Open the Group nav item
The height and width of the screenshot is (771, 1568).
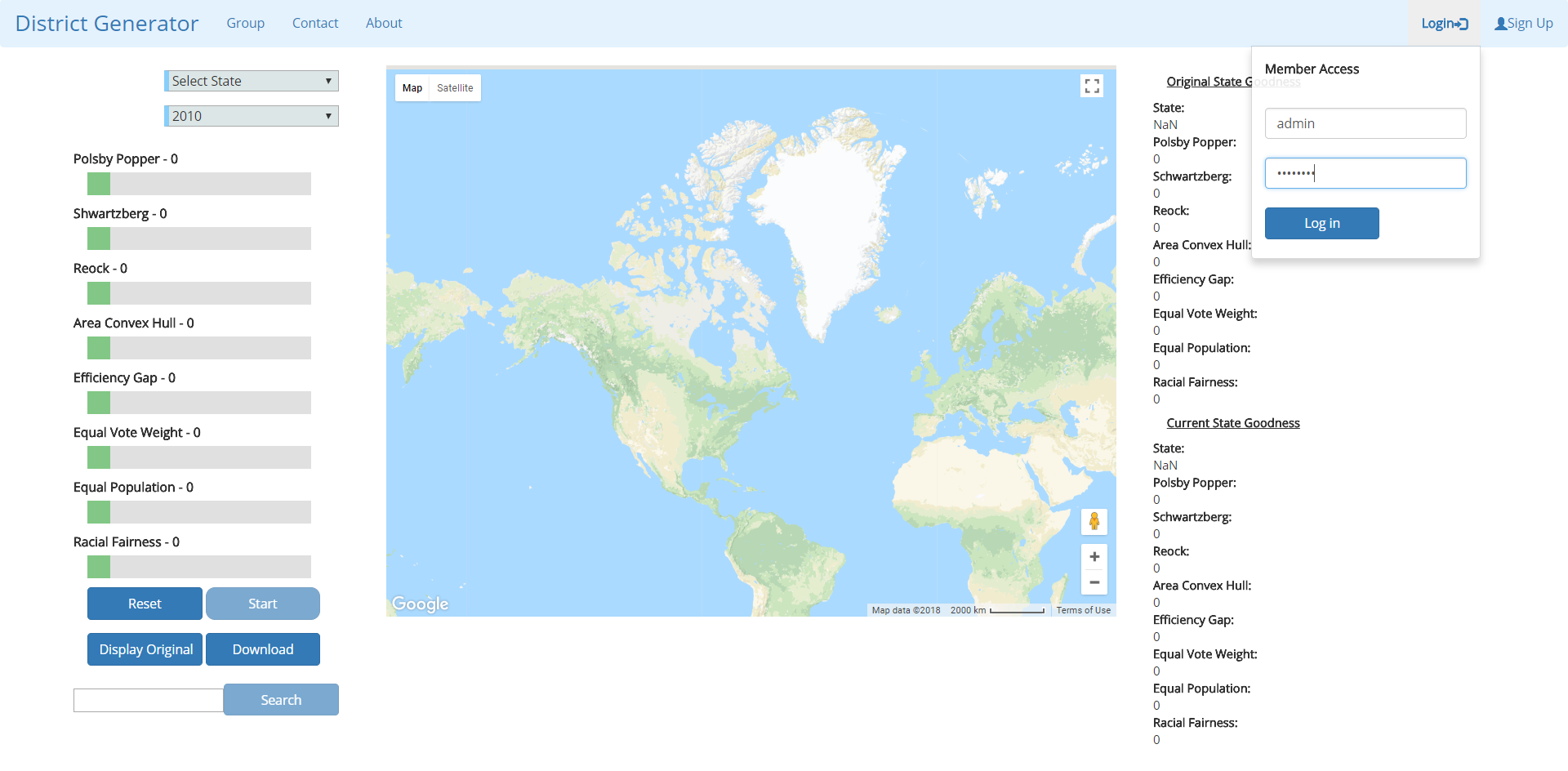tap(245, 24)
